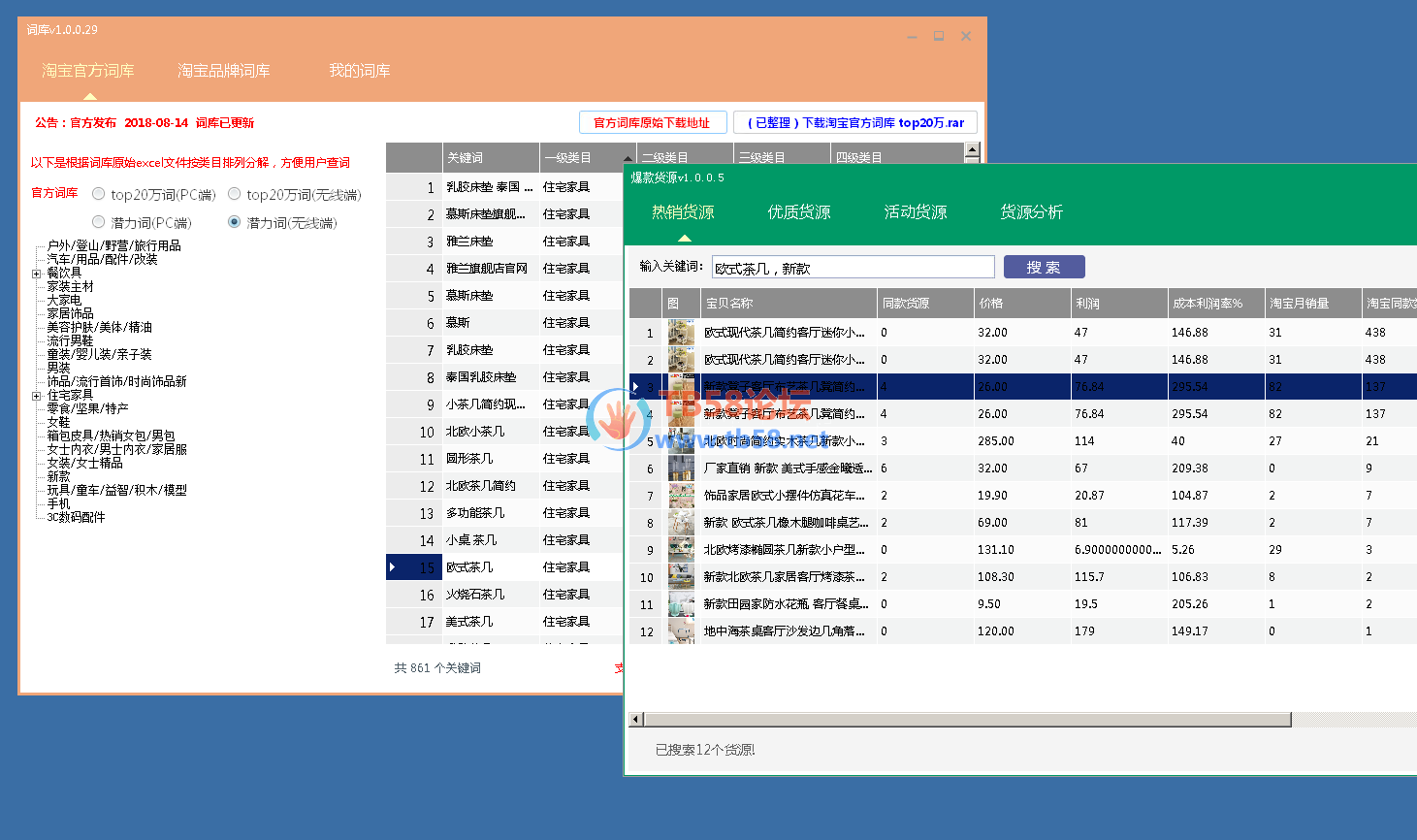Screen dimensions: 1417x840
Task: Select 潜力词(PC端) radio option
Action: pyautogui.click(x=99, y=222)
